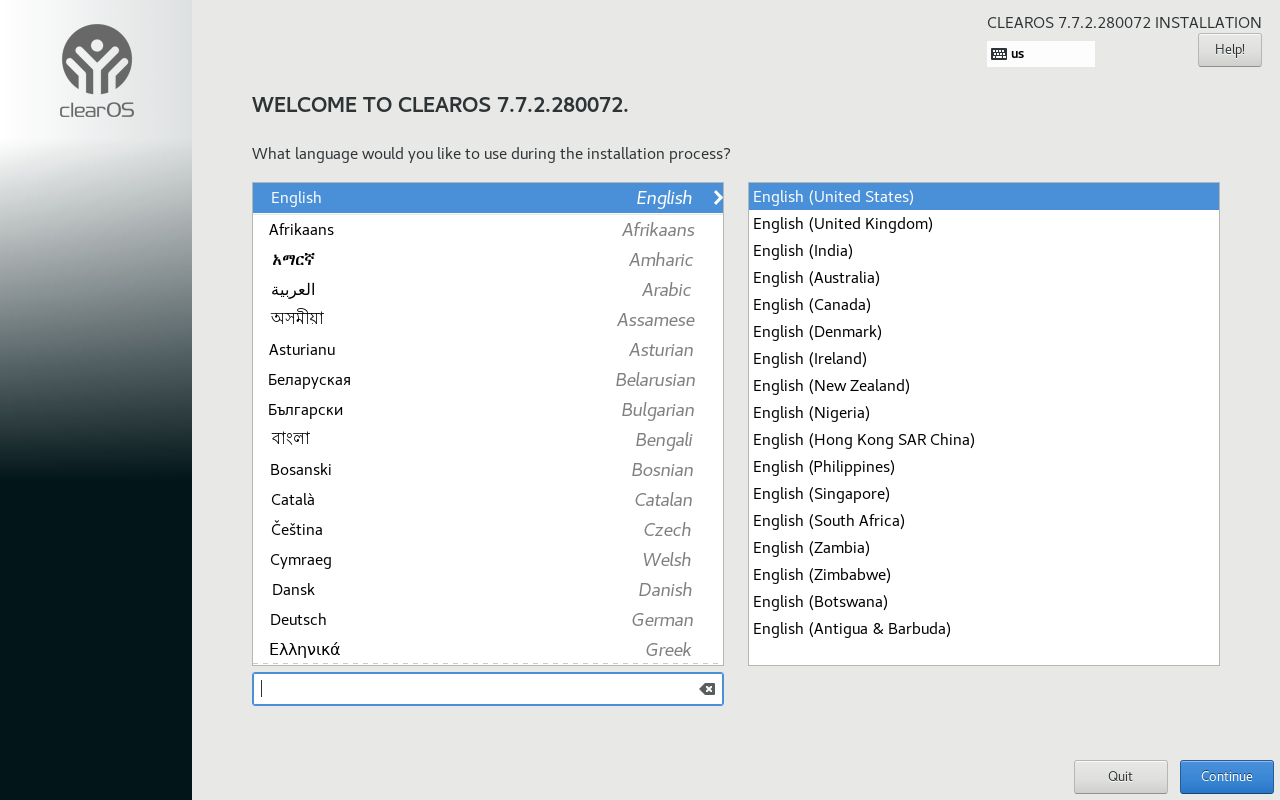Choose Arabic from the language list
1280x800 pixels.
(488, 290)
